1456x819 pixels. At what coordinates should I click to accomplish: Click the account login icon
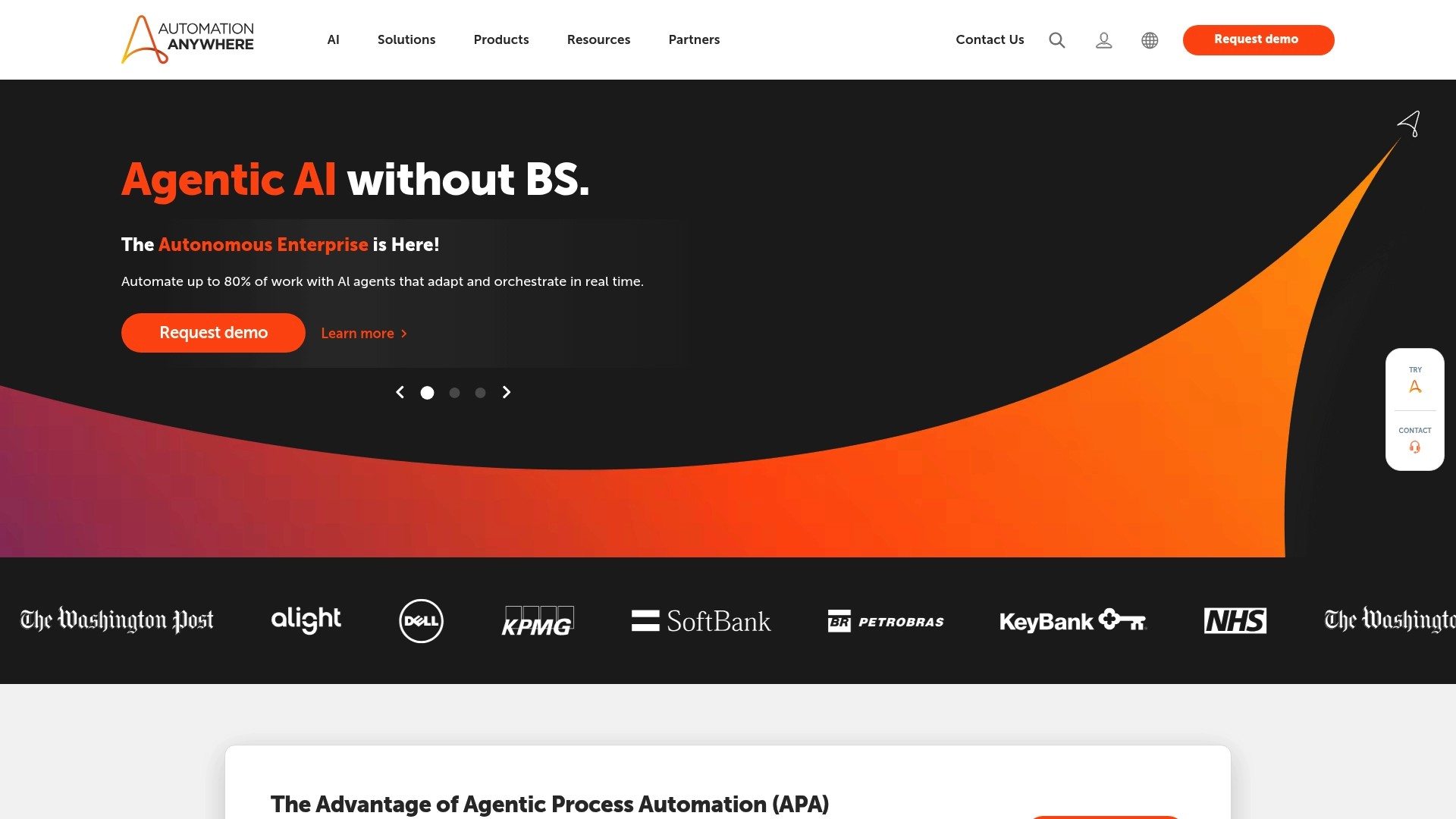click(x=1103, y=40)
